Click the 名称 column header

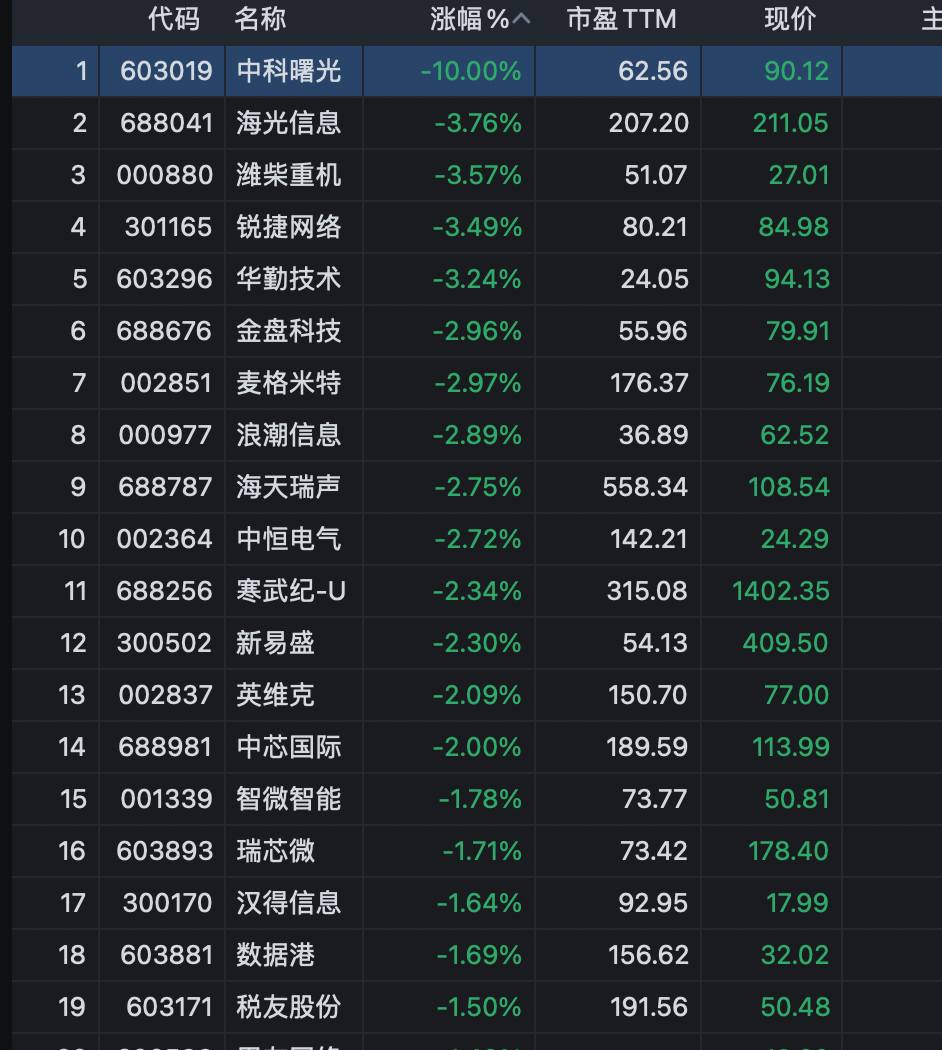260,19
